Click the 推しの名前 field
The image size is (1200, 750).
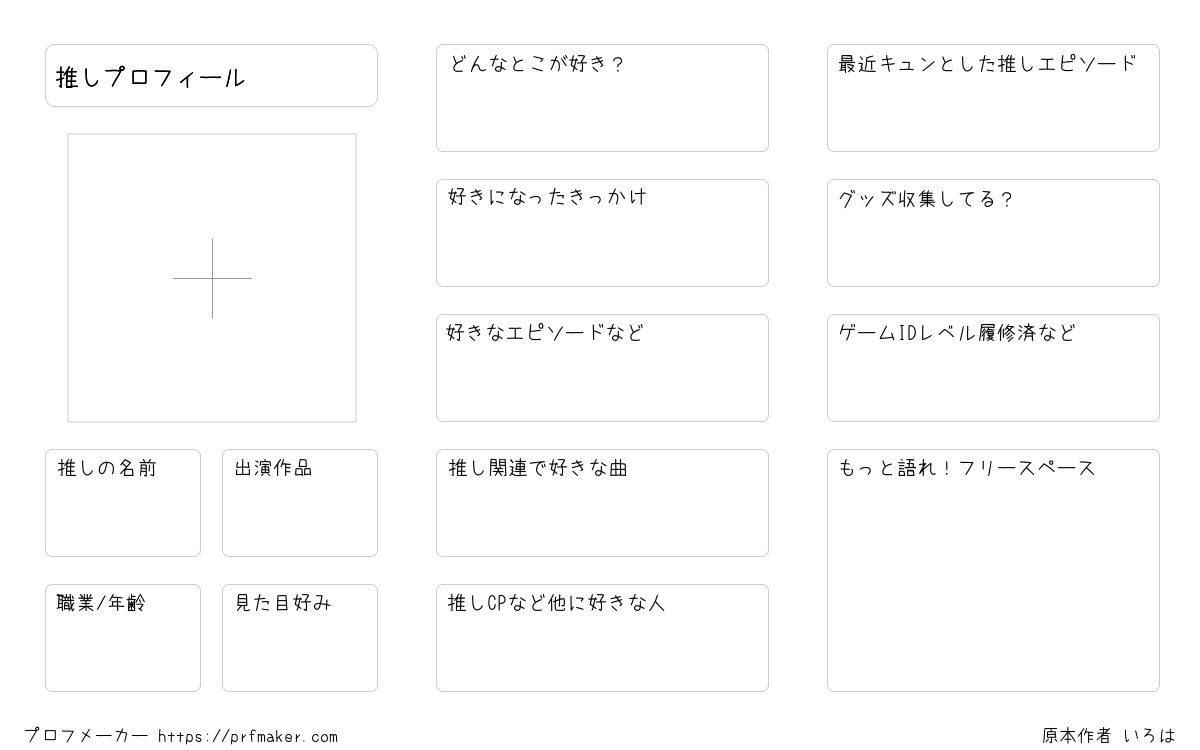click(x=123, y=503)
